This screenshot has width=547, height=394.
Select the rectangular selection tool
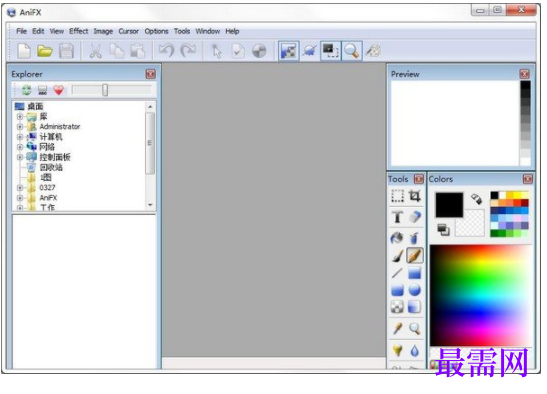pyautogui.click(x=397, y=196)
